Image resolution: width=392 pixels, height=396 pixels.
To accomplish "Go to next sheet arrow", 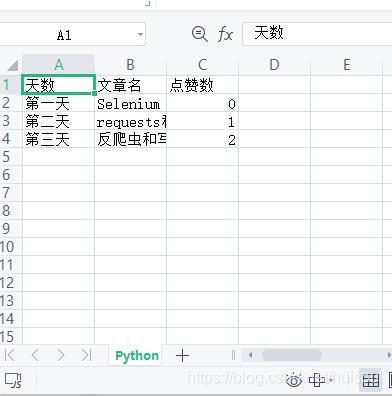I will pos(61,355).
